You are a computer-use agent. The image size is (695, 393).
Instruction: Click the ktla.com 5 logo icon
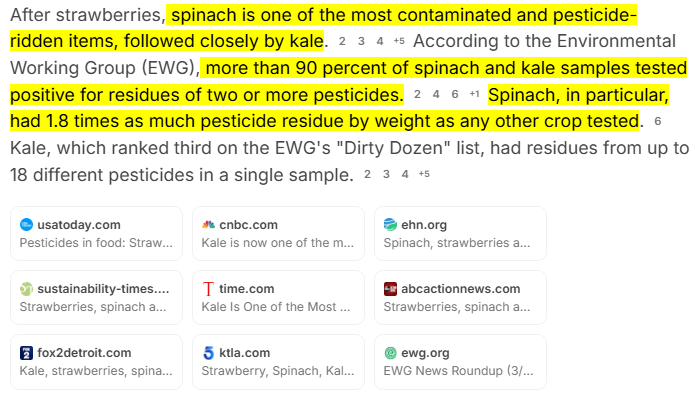208,353
